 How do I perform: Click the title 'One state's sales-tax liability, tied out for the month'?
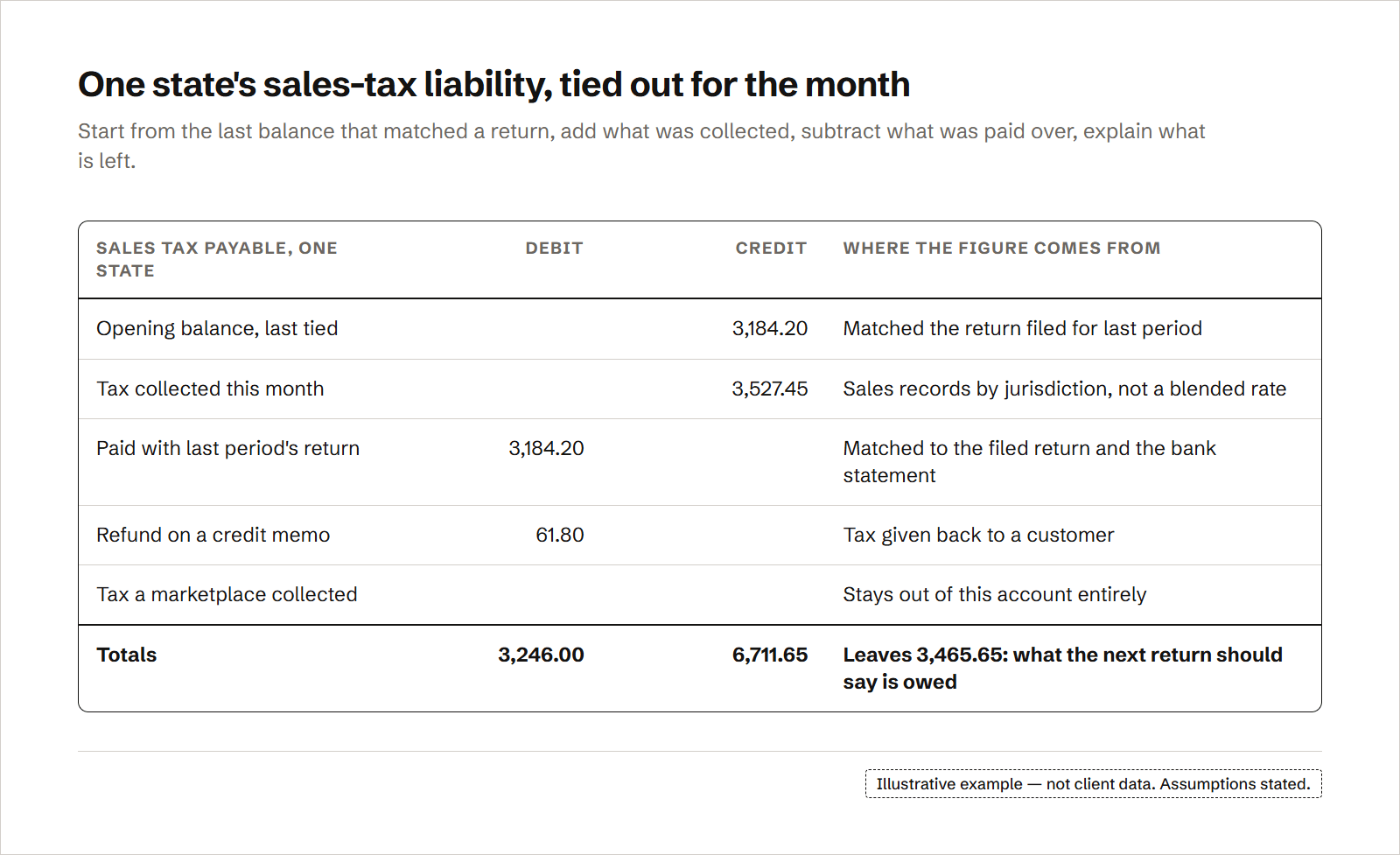tap(493, 85)
